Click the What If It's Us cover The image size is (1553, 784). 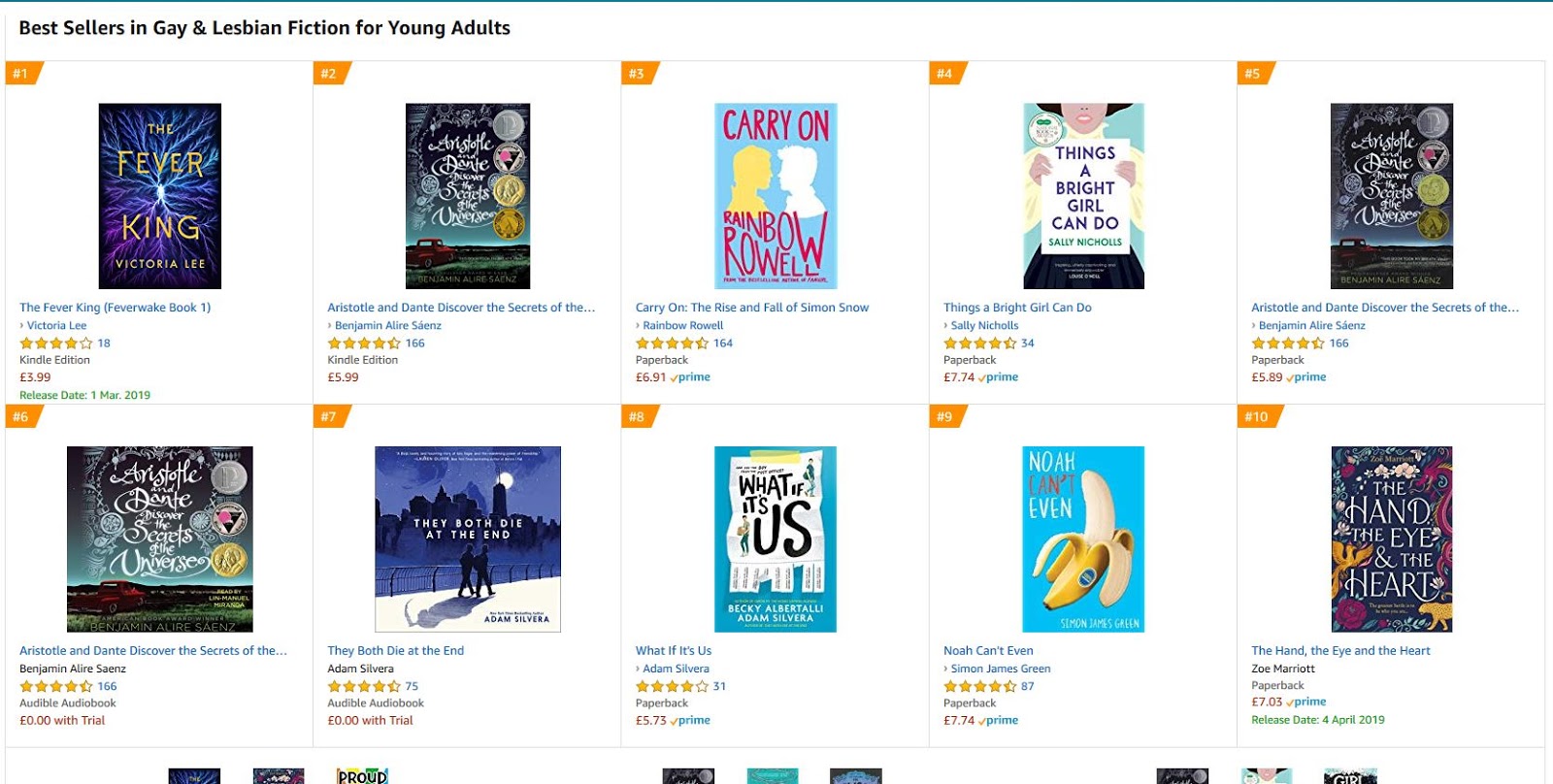coord(776,539)
